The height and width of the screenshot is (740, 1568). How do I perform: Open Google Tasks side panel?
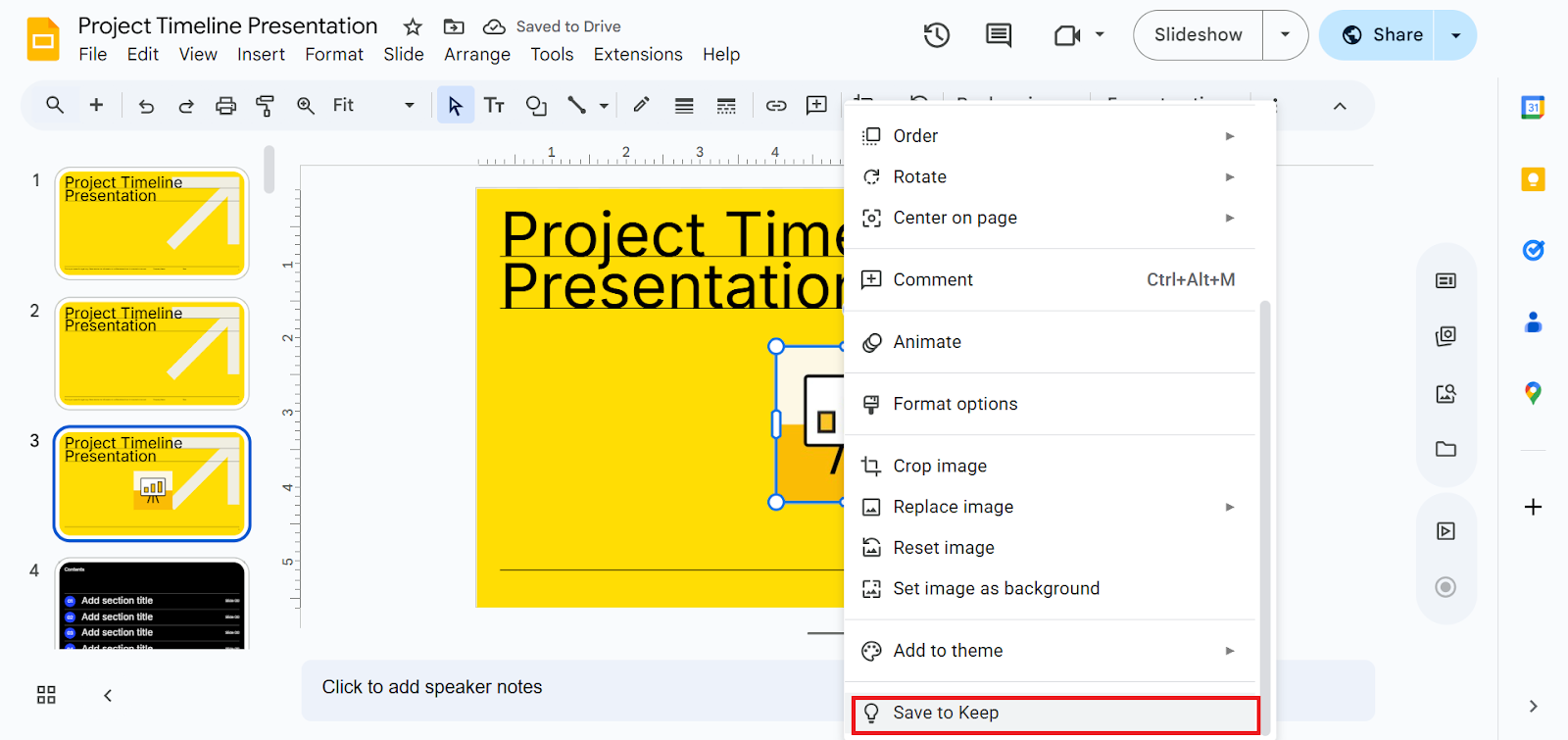point(1533,251)
